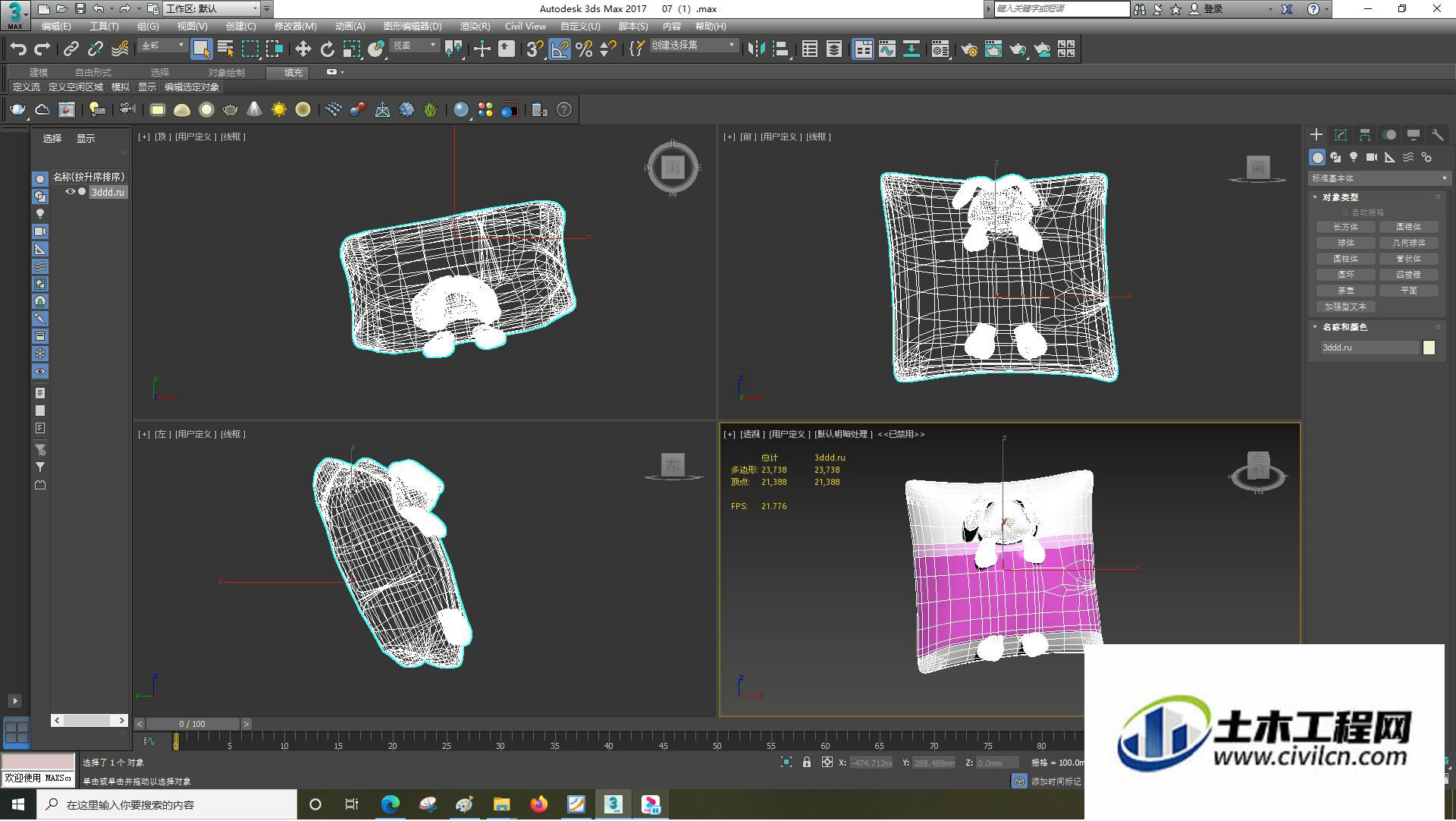Image resolution: width=1456 pixels, height=821 pixels.
Task: Choose the Select Object tool
Action: (x=201, y=49)
